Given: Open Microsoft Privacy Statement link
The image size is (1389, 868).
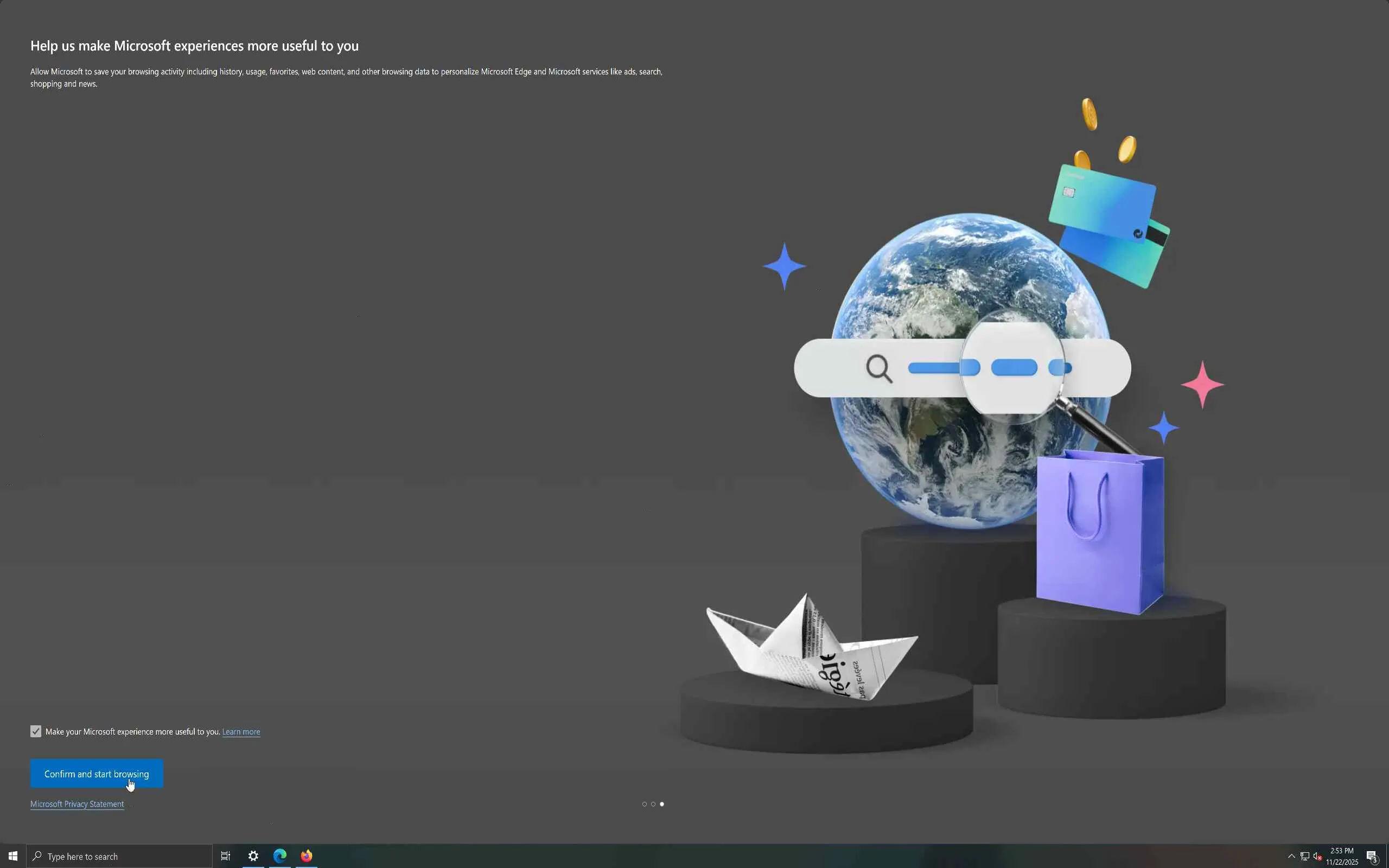Looking at the screenshot, I should 77,805.
